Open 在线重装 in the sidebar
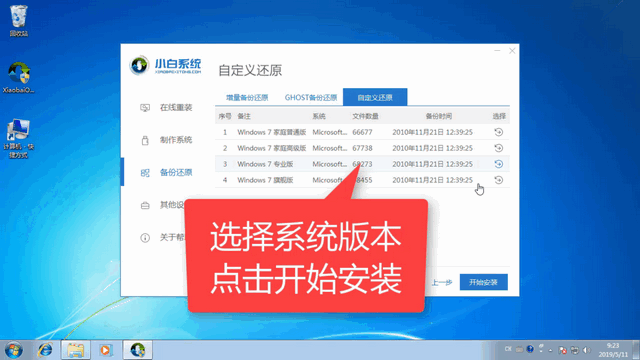Viewport: 640px width, 360px height. pyautogui.click(x=176, y=108)
